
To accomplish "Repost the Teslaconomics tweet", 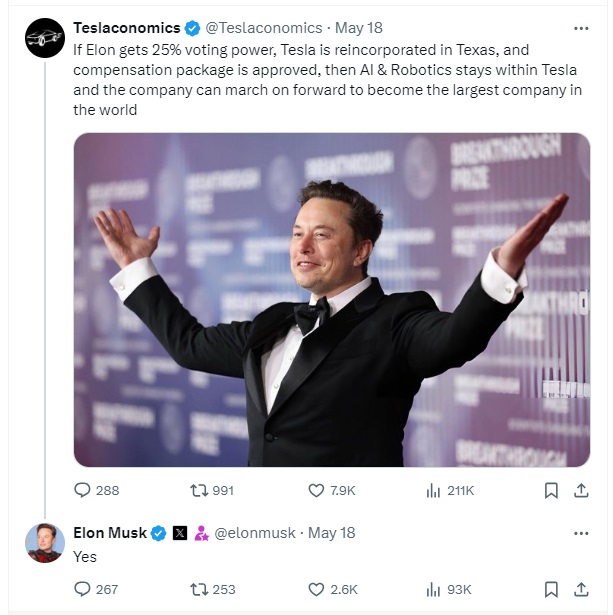I will [199, 490].
